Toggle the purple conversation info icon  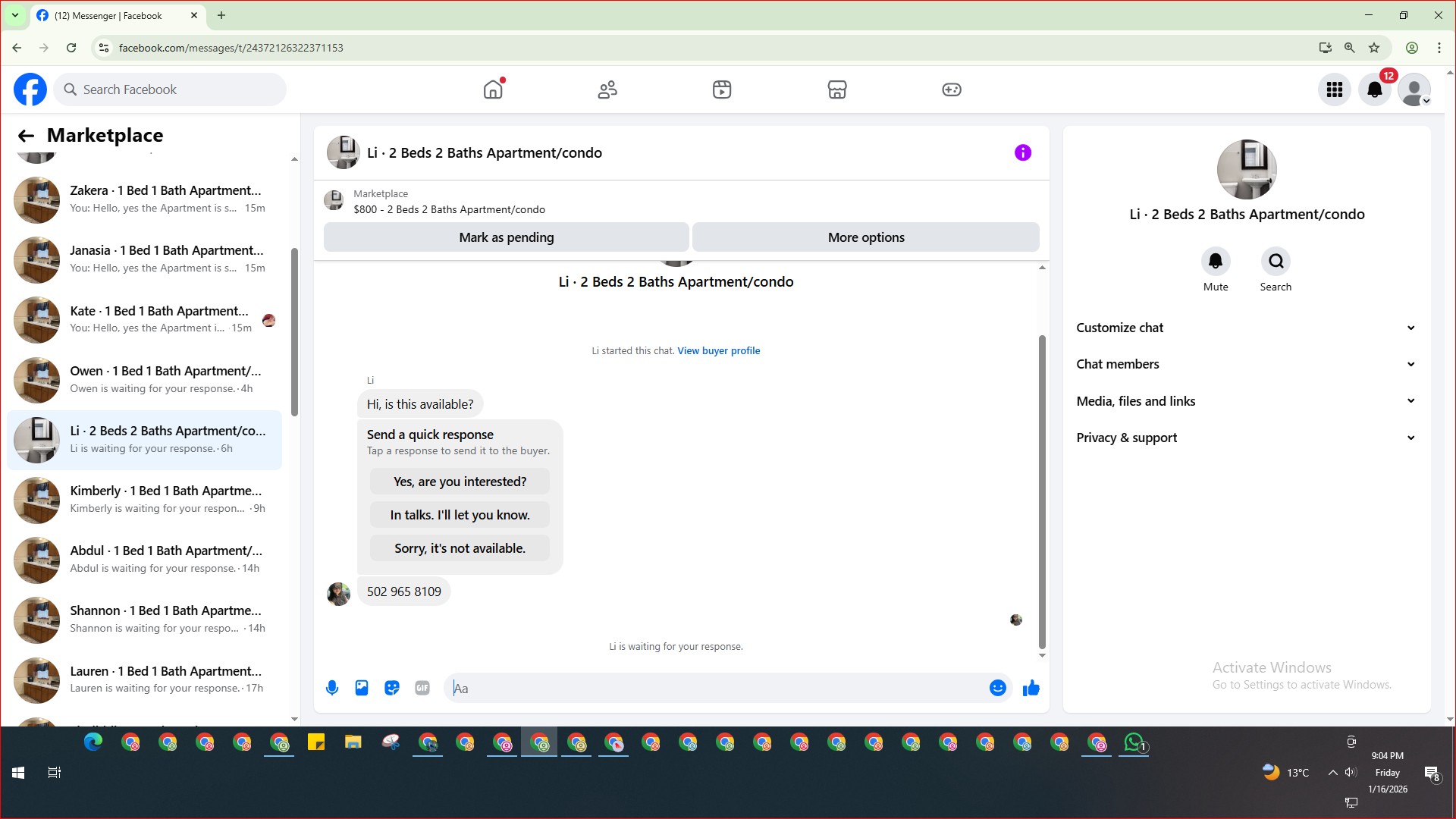tap(1022, 152)
